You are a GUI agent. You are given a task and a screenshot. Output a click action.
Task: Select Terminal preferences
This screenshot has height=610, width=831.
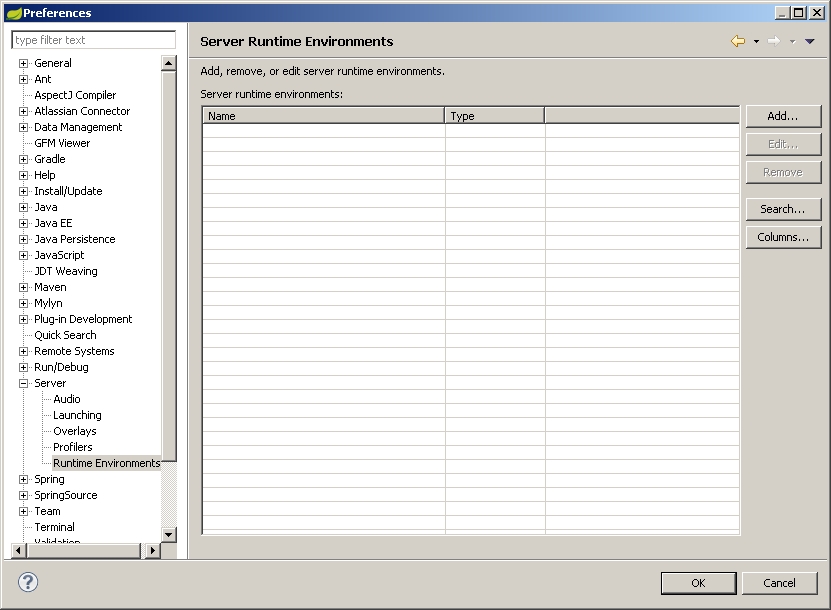click(x=55, y=527)
